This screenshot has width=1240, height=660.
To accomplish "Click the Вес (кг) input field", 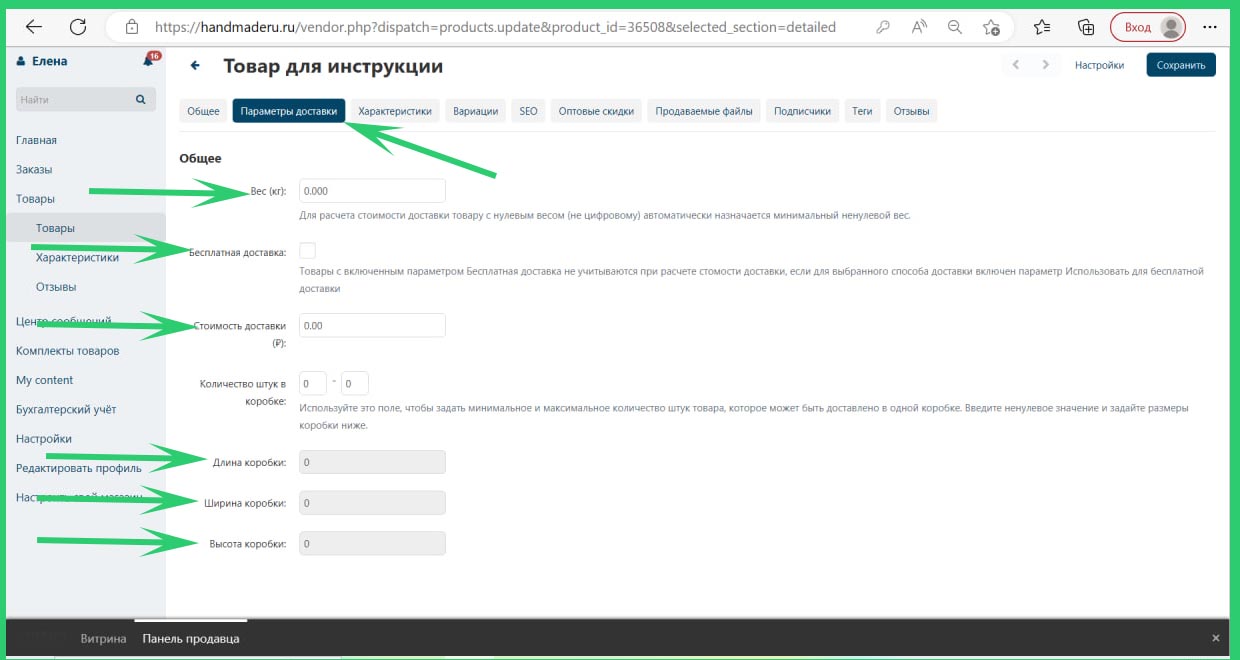I will [372, 191].
